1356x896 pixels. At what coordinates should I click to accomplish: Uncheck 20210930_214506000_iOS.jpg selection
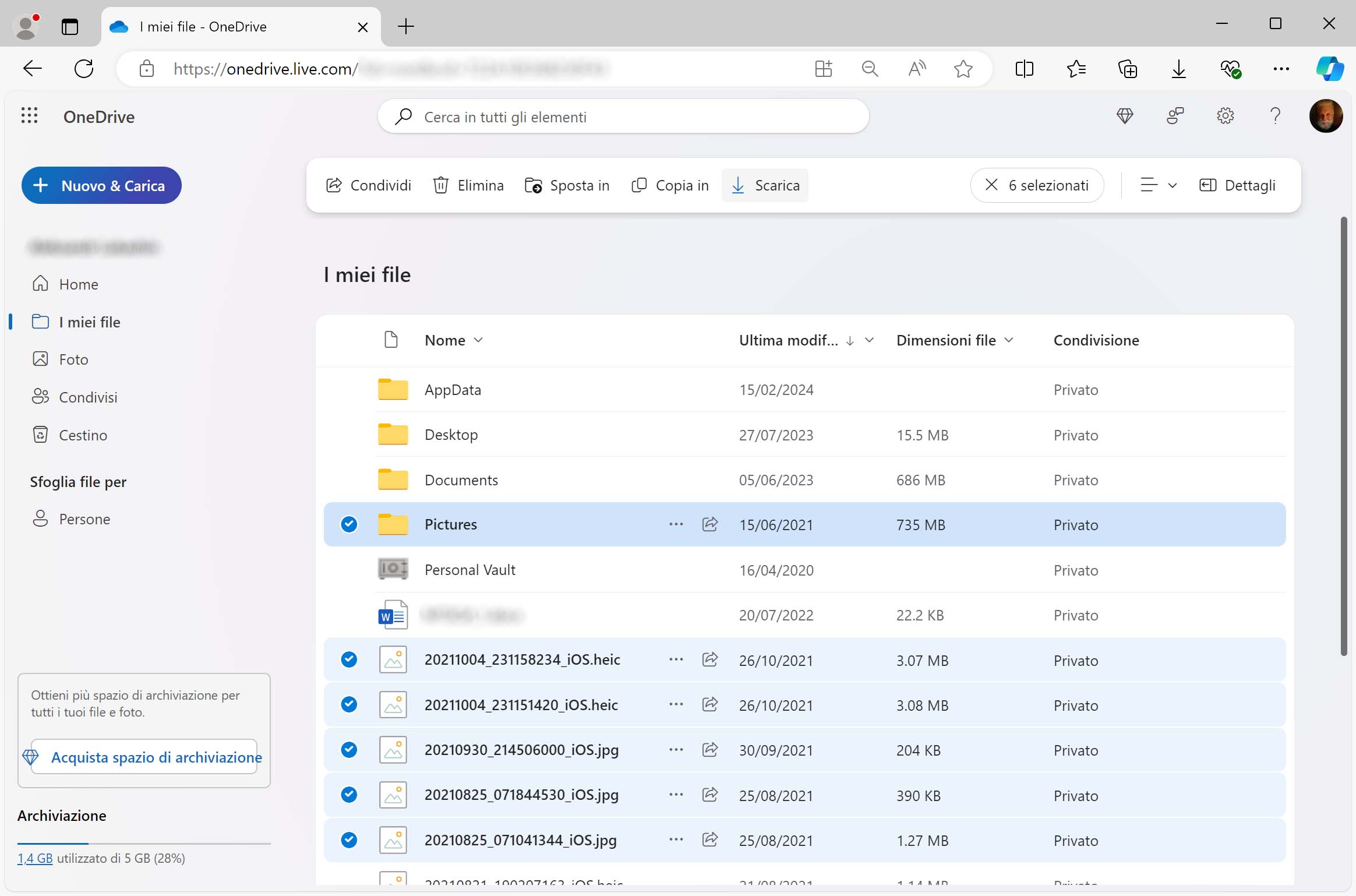pos(349,749)
